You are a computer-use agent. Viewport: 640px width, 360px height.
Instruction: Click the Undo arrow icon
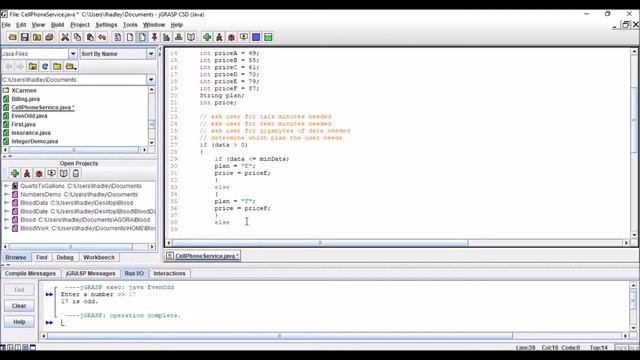pyautogui.click(x=102, y=37)
